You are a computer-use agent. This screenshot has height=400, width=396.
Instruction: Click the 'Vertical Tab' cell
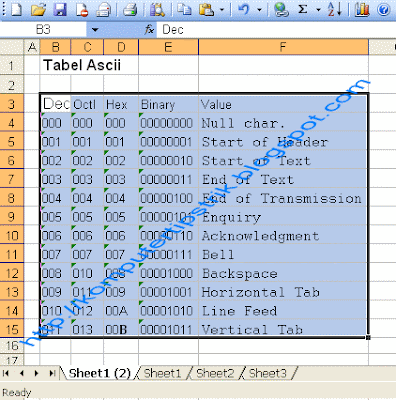(x=283, y=329)
